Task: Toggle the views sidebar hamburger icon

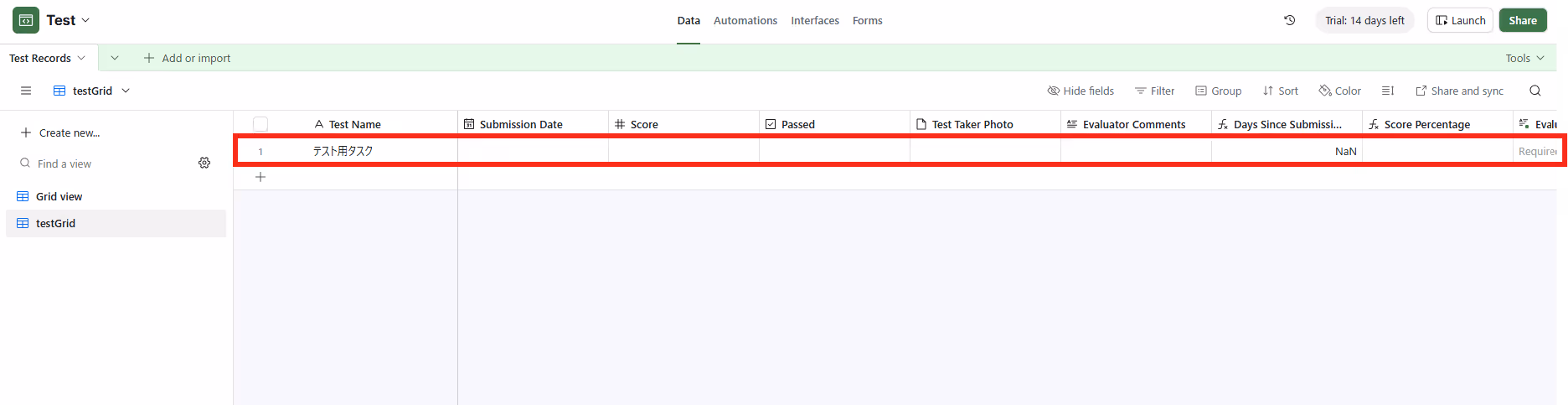Action: (26, 91)
